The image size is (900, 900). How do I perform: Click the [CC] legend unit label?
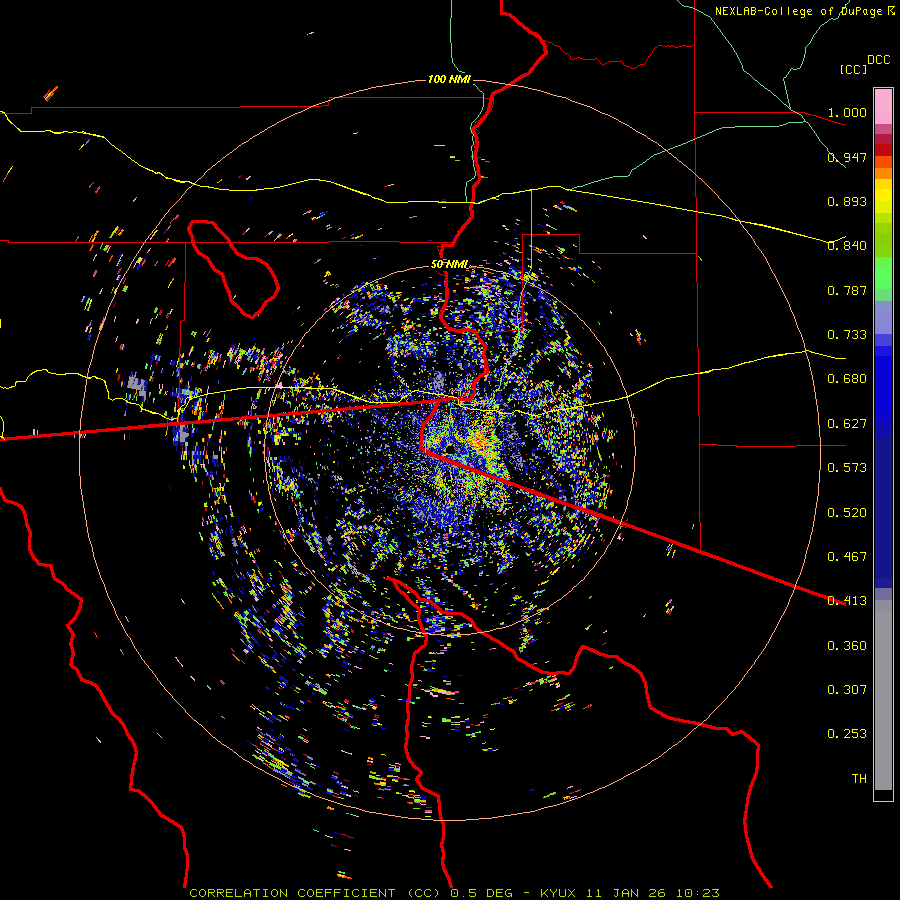(853, 69)
